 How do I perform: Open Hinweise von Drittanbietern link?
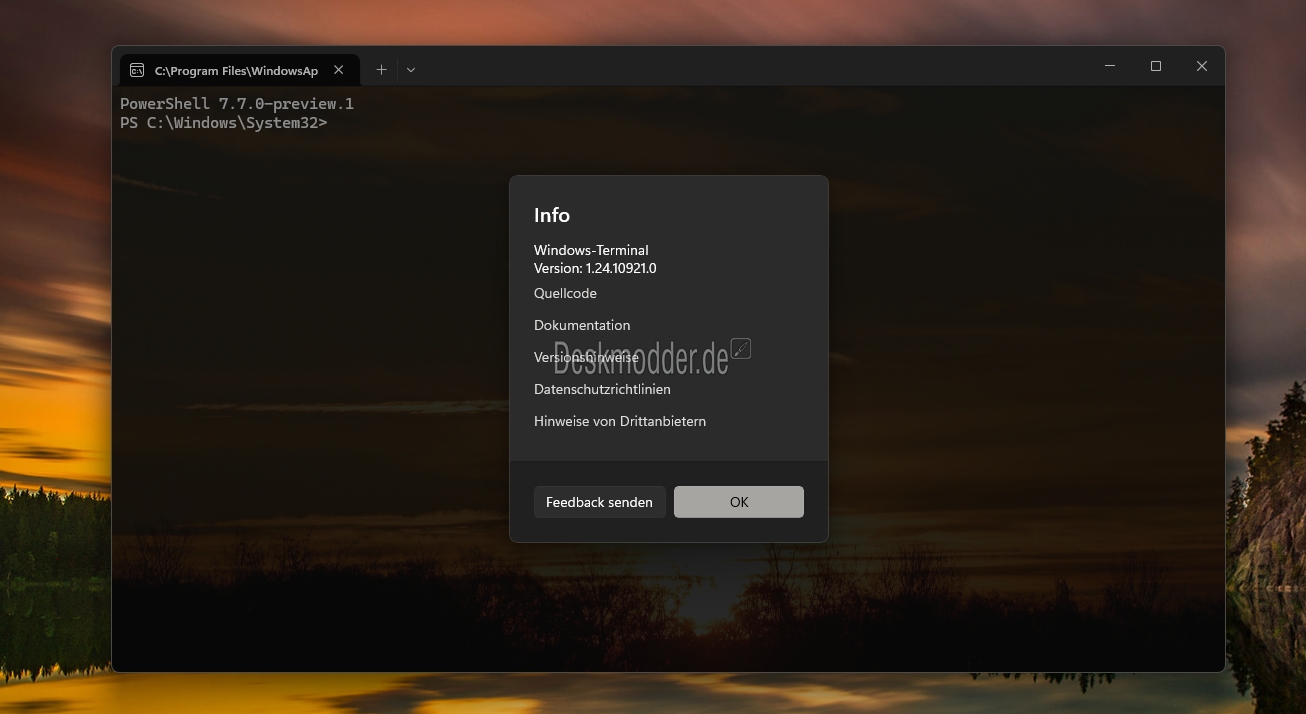pos(620,421)
